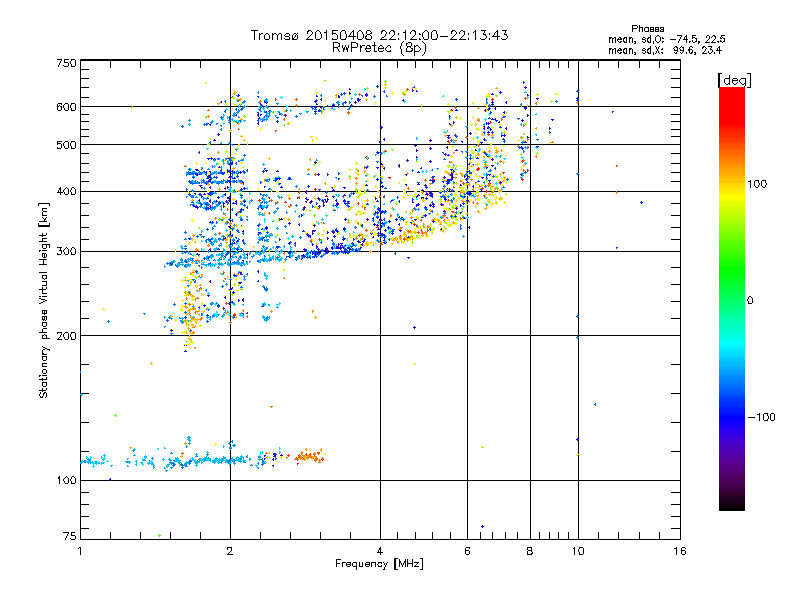
Task: Click the y-axis tick label '75'
Action: [x=70, y=536]
